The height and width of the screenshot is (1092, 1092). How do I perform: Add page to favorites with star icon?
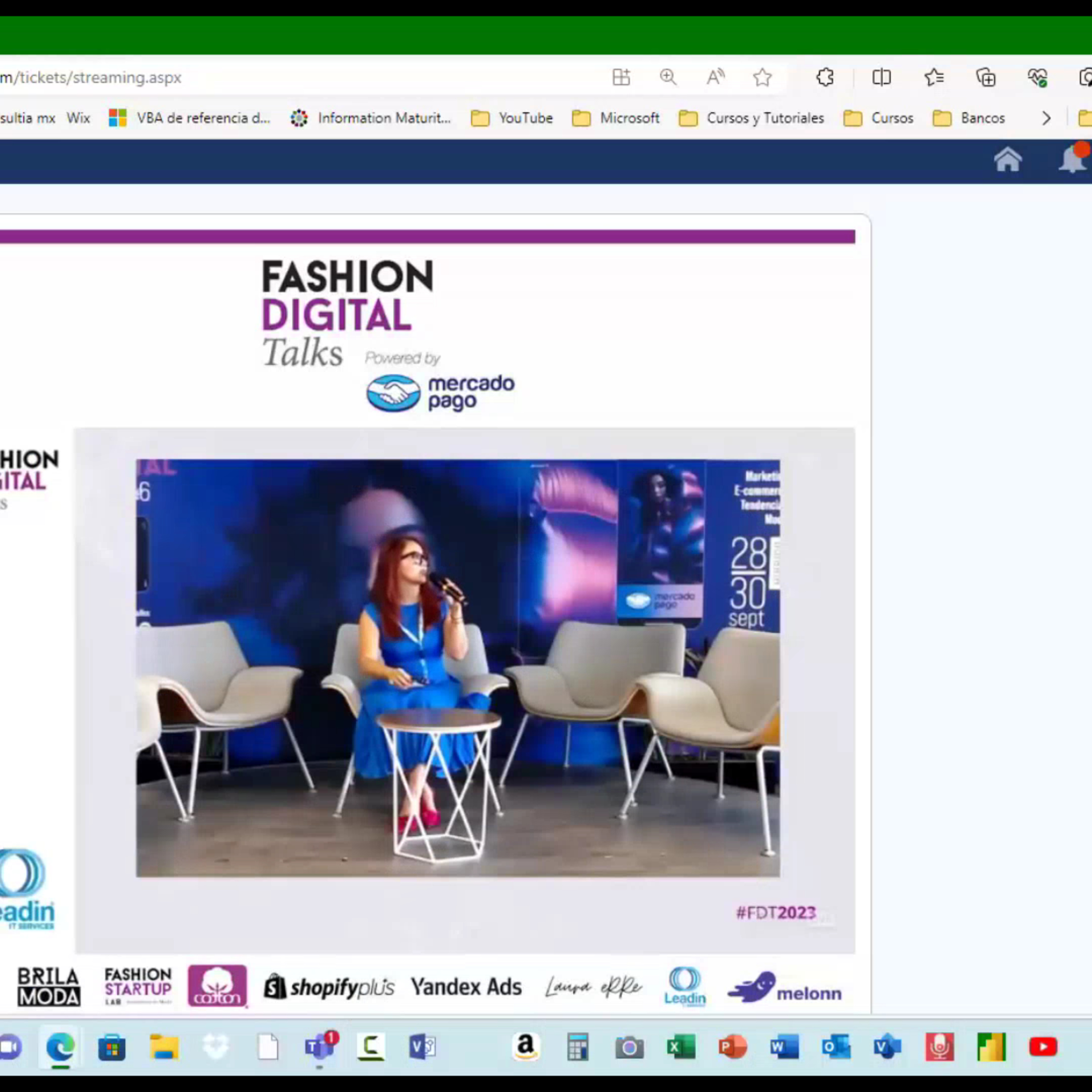(763, 77)
